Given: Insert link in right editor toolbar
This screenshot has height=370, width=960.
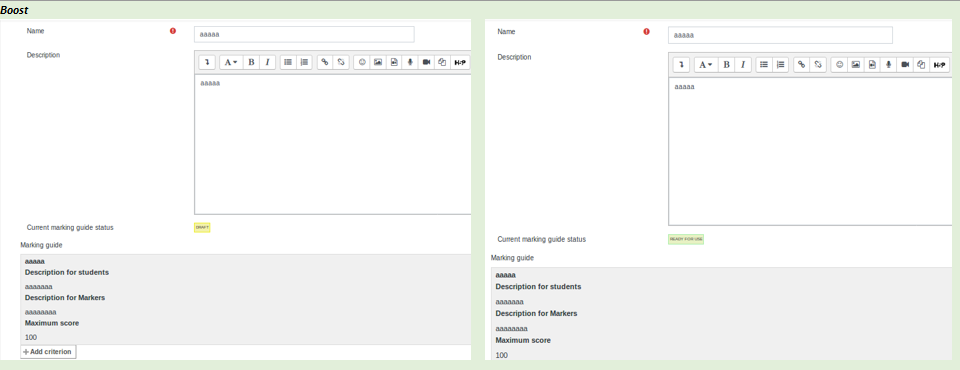Looking at the screenshot, I should point(801,64).
